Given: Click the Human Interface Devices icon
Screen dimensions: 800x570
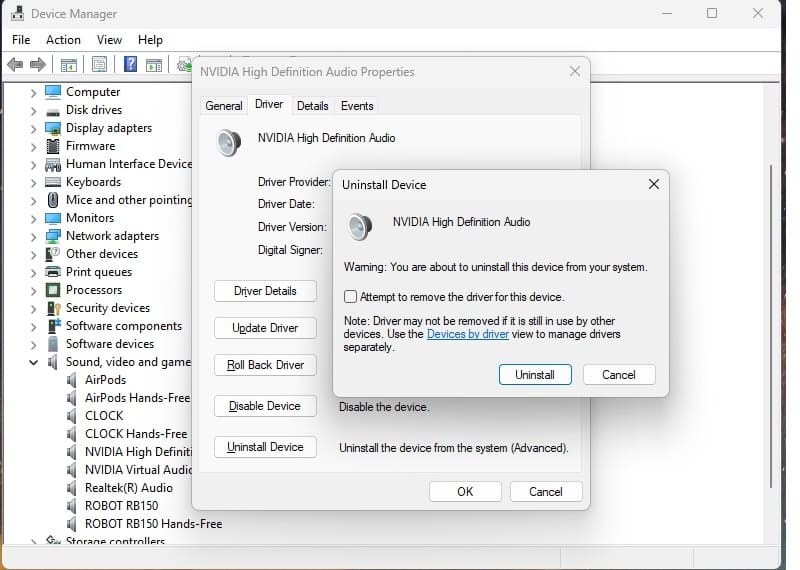Looking at the screenshot, I should tap(53, 164).
